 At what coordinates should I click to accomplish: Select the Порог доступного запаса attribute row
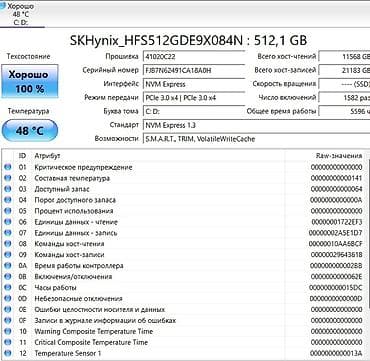coord(183,200)
